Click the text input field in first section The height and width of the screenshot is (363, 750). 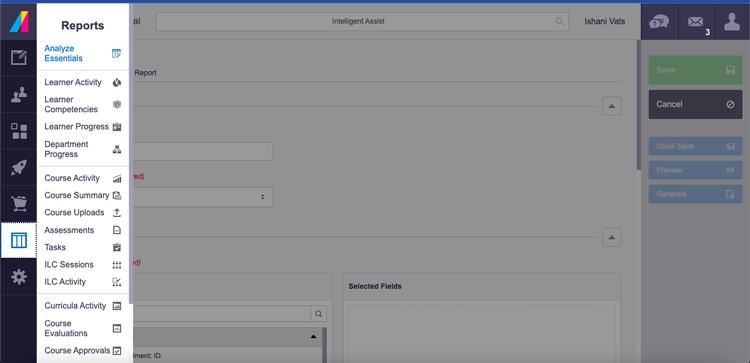203,151
